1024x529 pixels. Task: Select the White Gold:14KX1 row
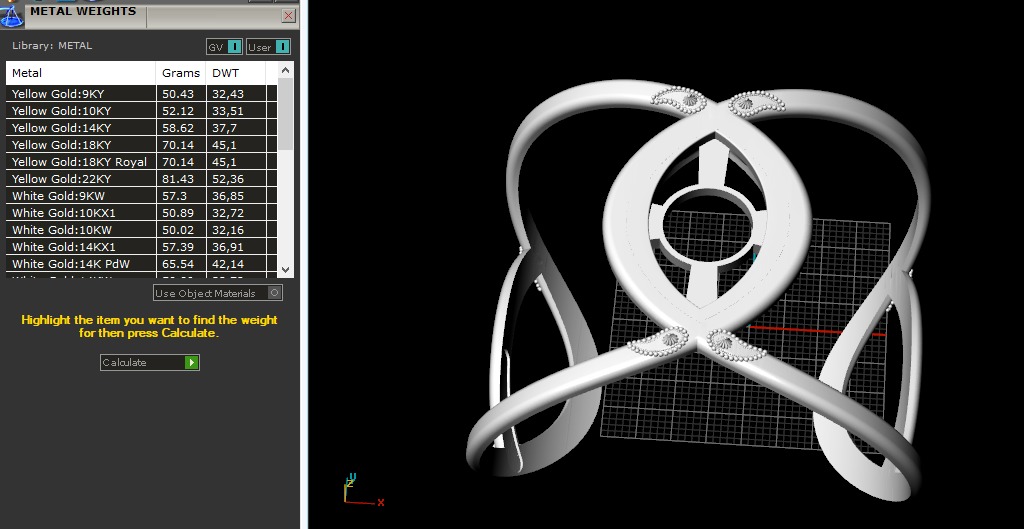click(142, 247)
